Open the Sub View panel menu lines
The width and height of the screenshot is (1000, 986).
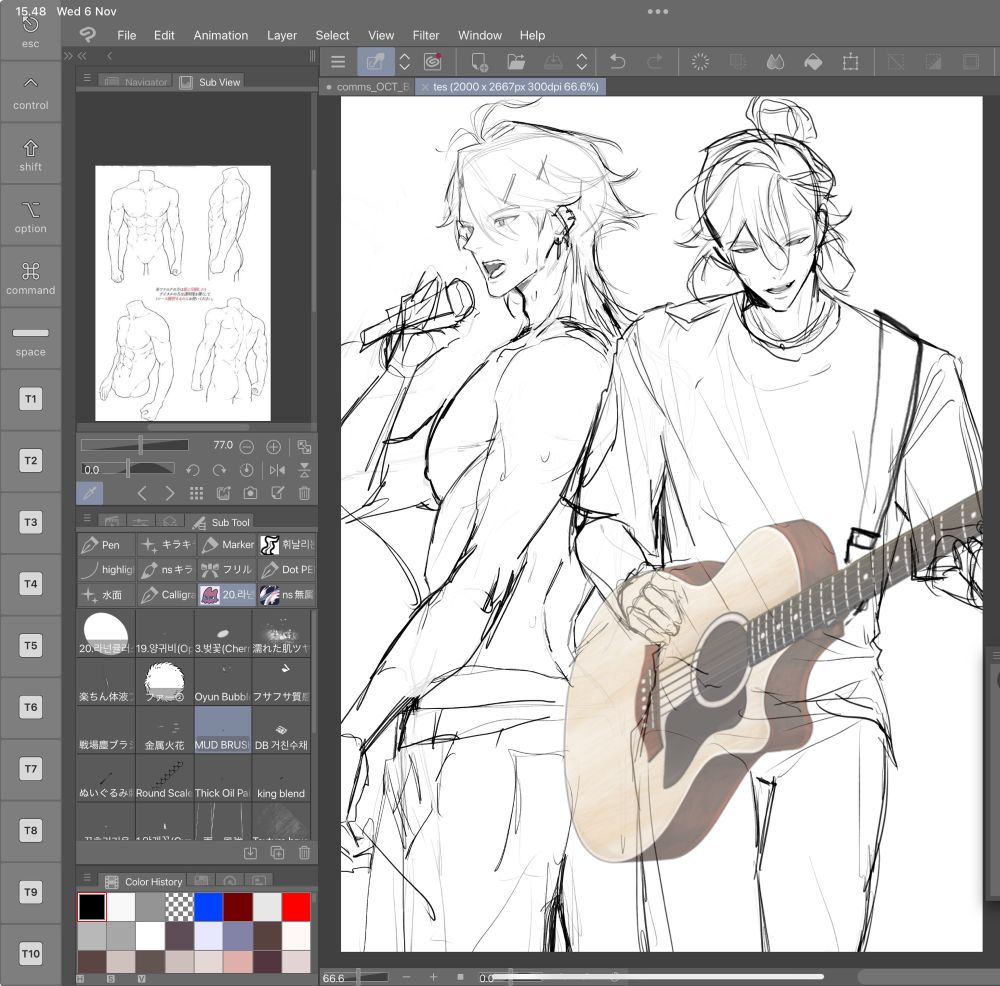[x=87, y=78]
